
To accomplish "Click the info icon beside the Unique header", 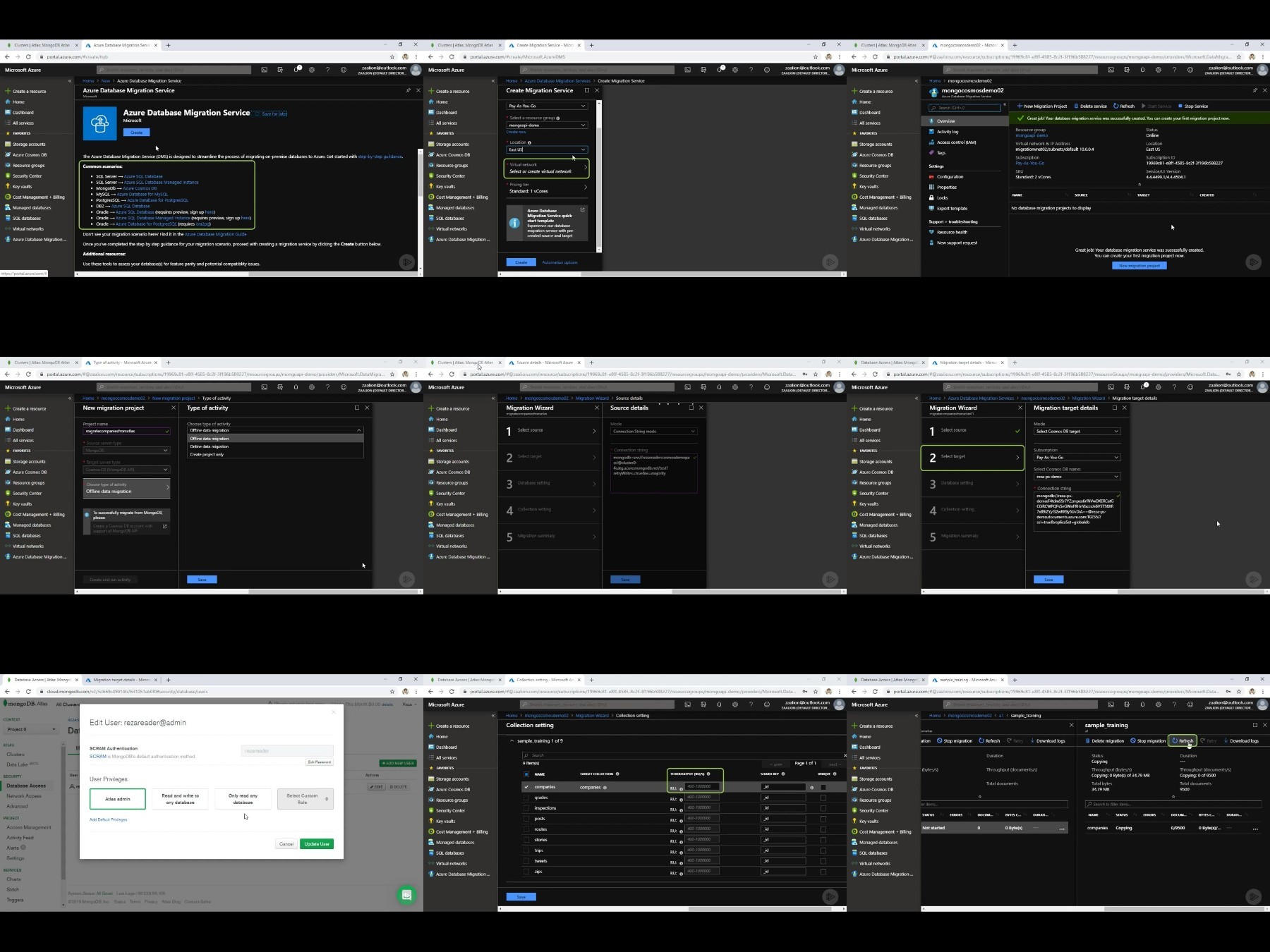I will [x=835, y=774].
